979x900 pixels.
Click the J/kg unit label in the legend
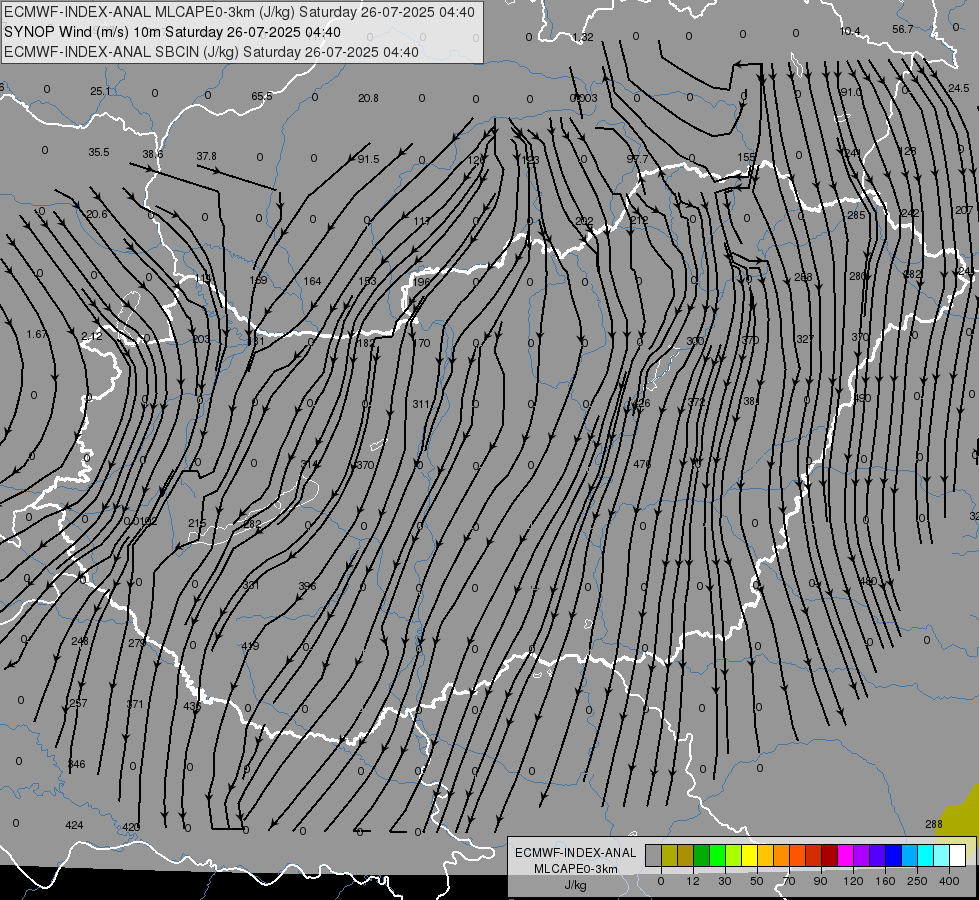pos(576,885)
